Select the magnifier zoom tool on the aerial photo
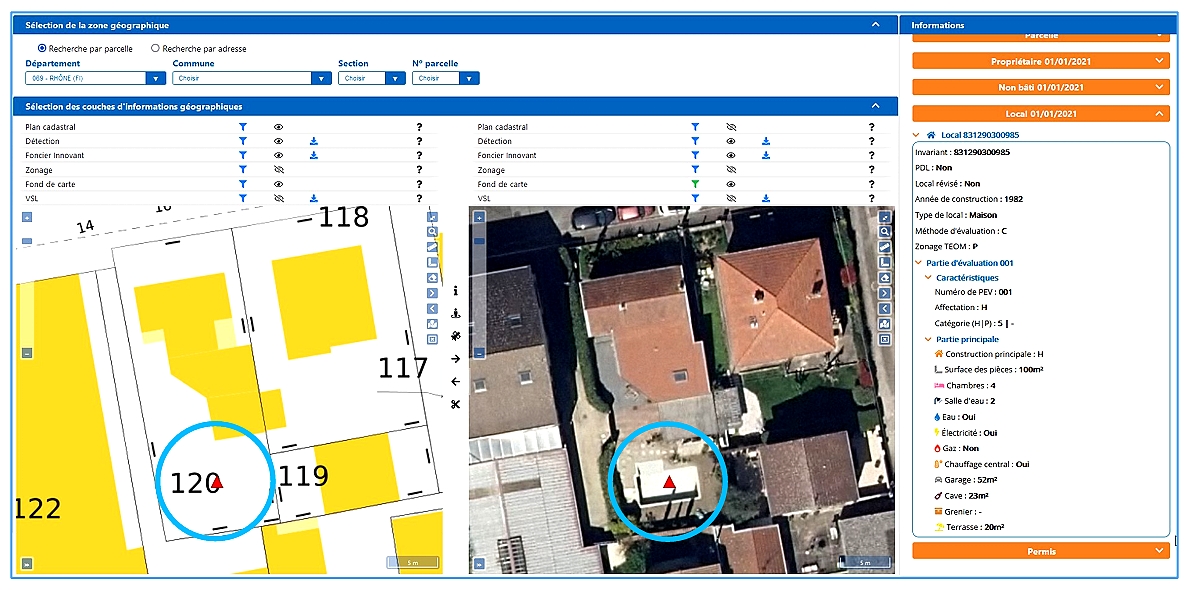 pos(884,232)
